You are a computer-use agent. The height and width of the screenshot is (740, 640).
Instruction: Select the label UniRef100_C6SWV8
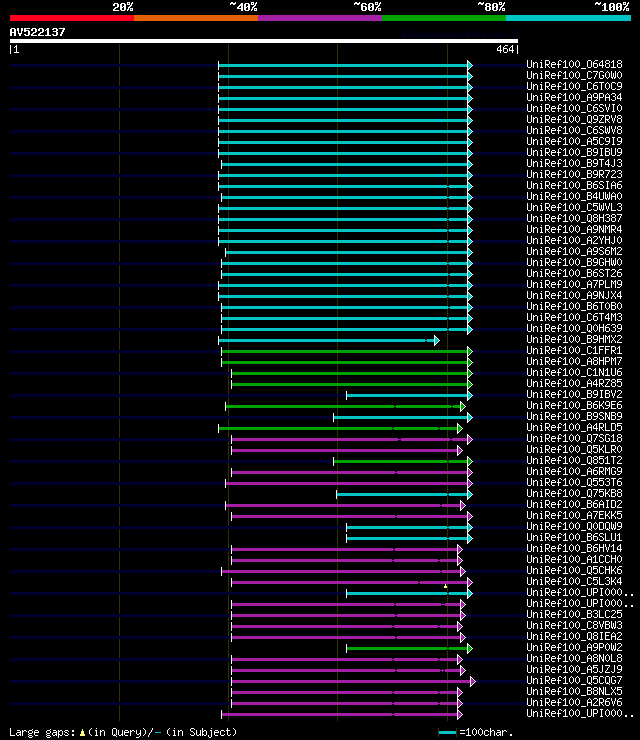pos(574,130)
